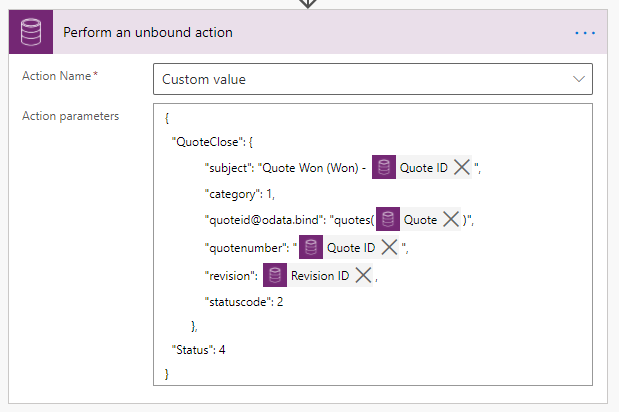The height and width of the screenshot is (412, 619).
Task: Remove the Quote ID token in quotenumber
Action: [x=389, y=248]
